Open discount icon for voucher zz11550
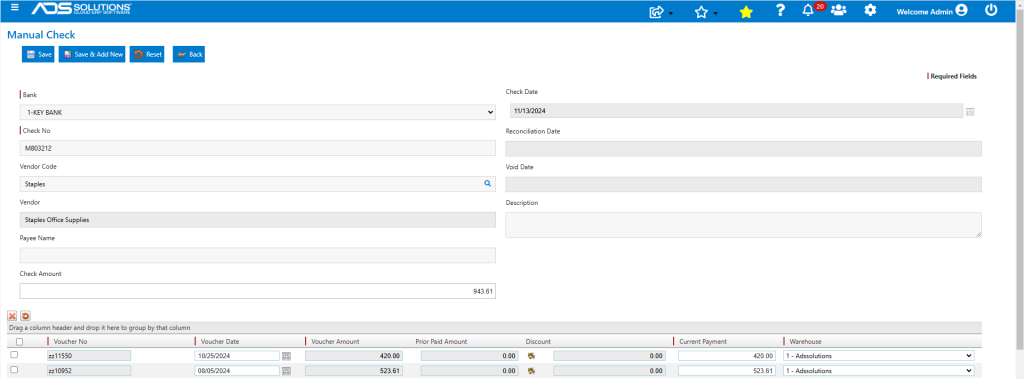1024x379 pixels. click(x=532, y=356)
